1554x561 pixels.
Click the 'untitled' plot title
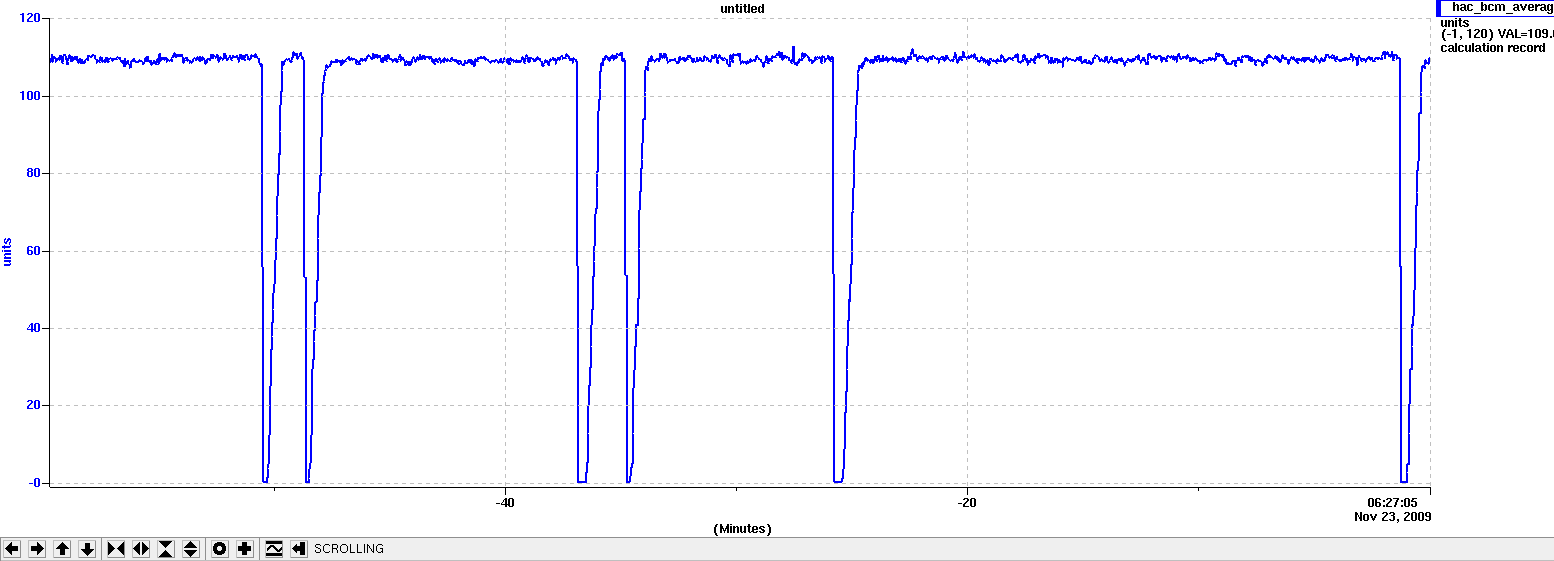(x=742, y=9)
